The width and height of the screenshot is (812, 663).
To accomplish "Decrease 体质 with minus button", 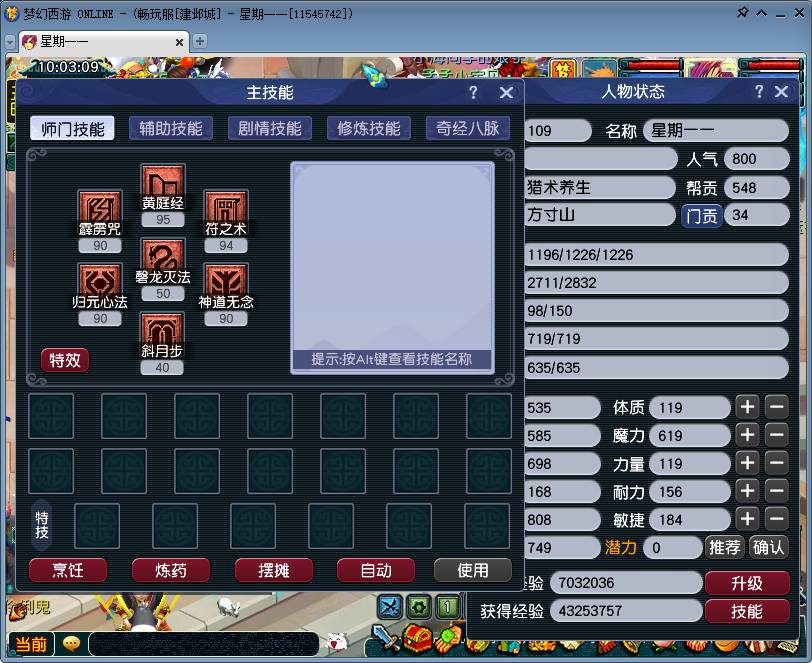I will [777, 407].
